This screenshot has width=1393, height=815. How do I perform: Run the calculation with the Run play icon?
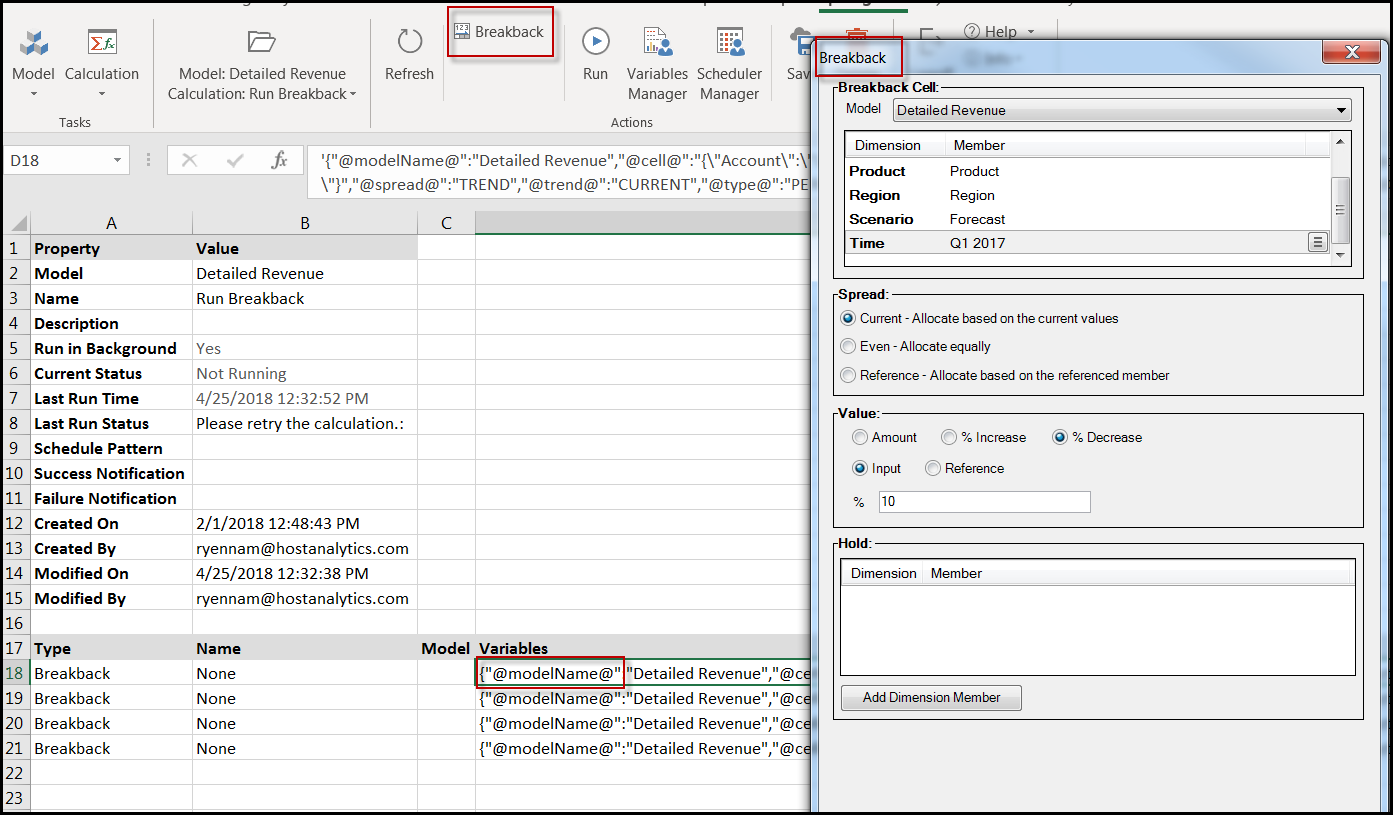click(x=596, y=41)
